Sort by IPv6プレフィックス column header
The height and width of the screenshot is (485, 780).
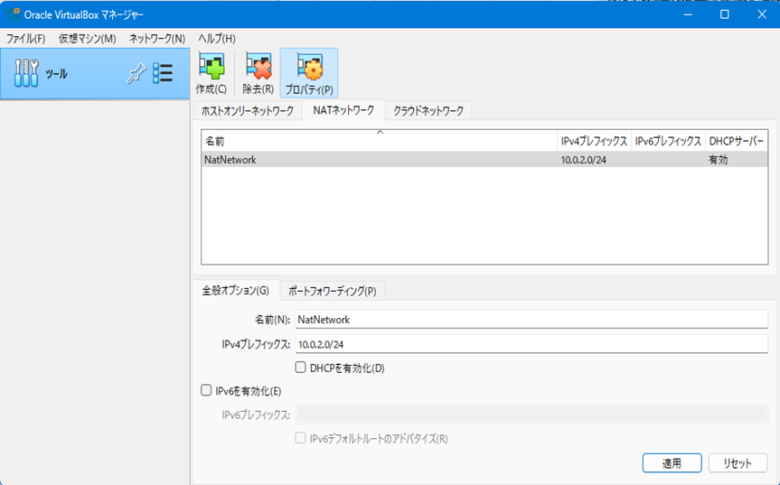[x=668, y=141]
